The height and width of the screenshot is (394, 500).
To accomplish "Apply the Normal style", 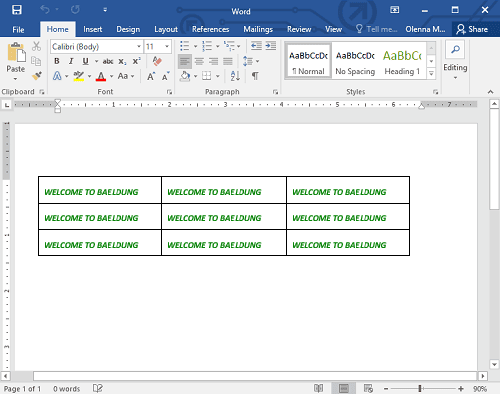I will pos(308,61).
